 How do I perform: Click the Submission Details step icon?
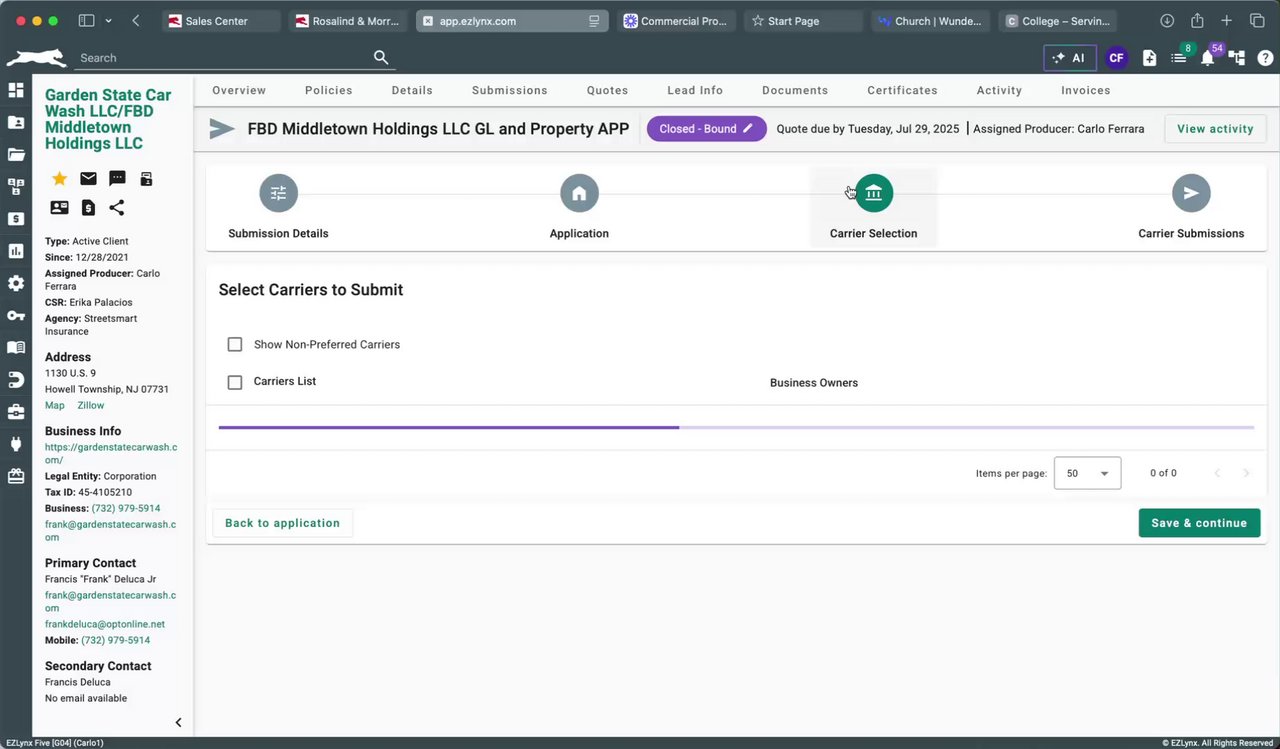[x=278, y=193]
